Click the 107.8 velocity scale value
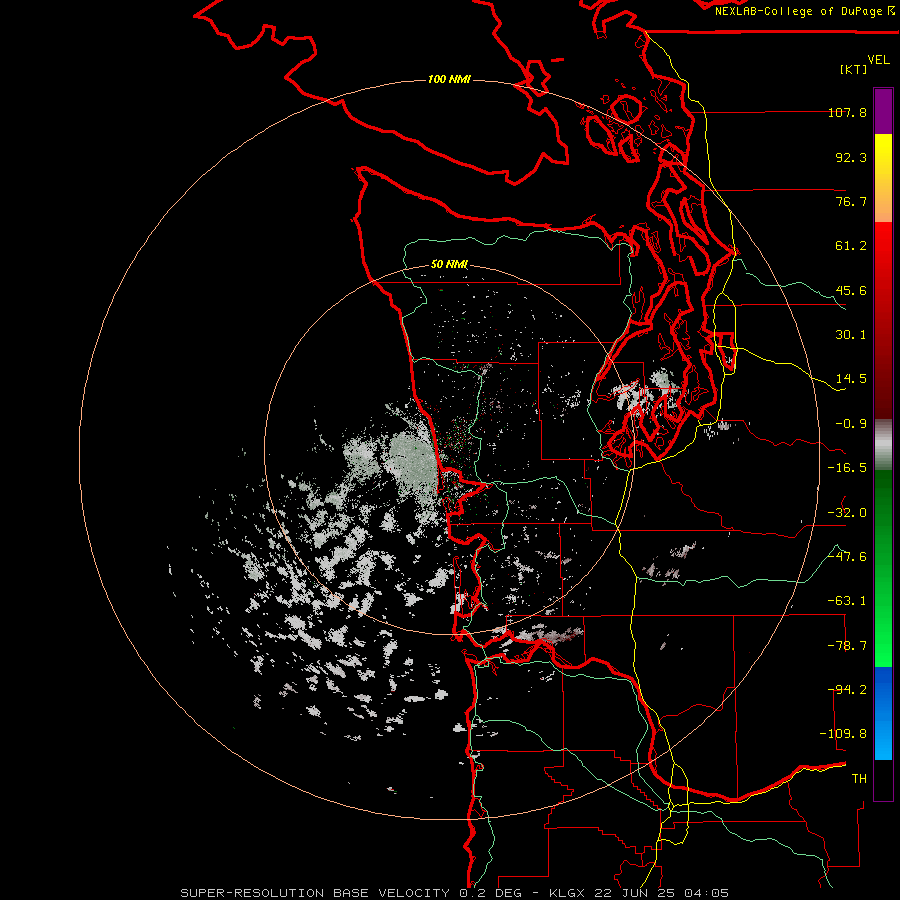This screenshot has width=900, height=900. (847, 112)
